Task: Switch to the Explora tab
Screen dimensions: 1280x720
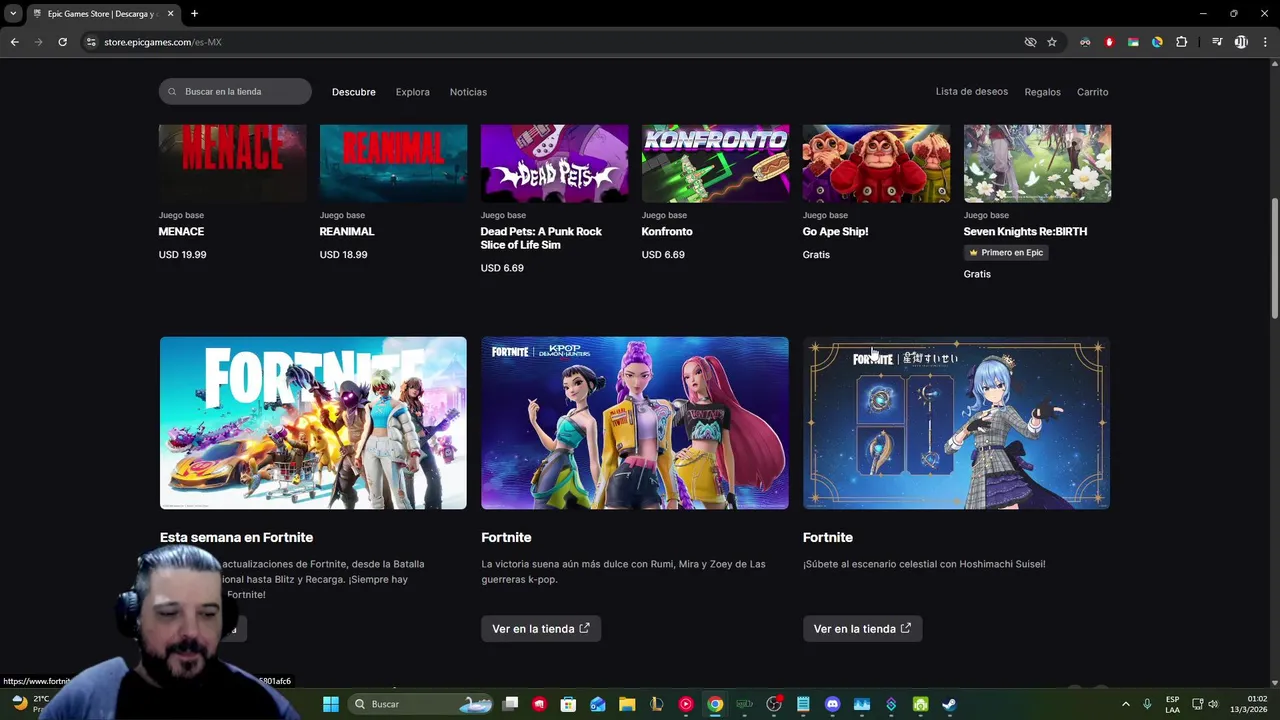Action: tap(412, 92)
